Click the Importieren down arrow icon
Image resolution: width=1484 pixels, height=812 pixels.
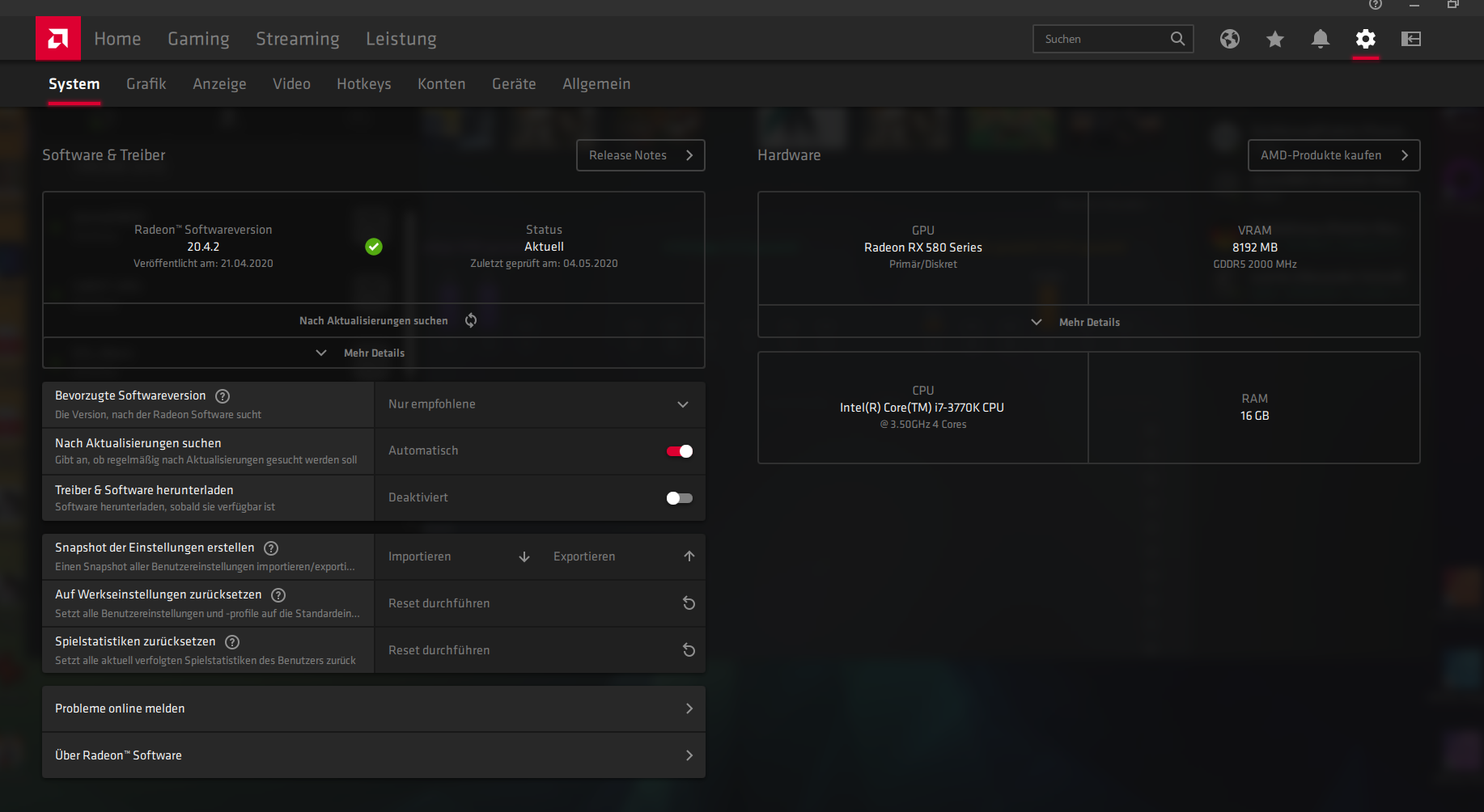point(524,556)
